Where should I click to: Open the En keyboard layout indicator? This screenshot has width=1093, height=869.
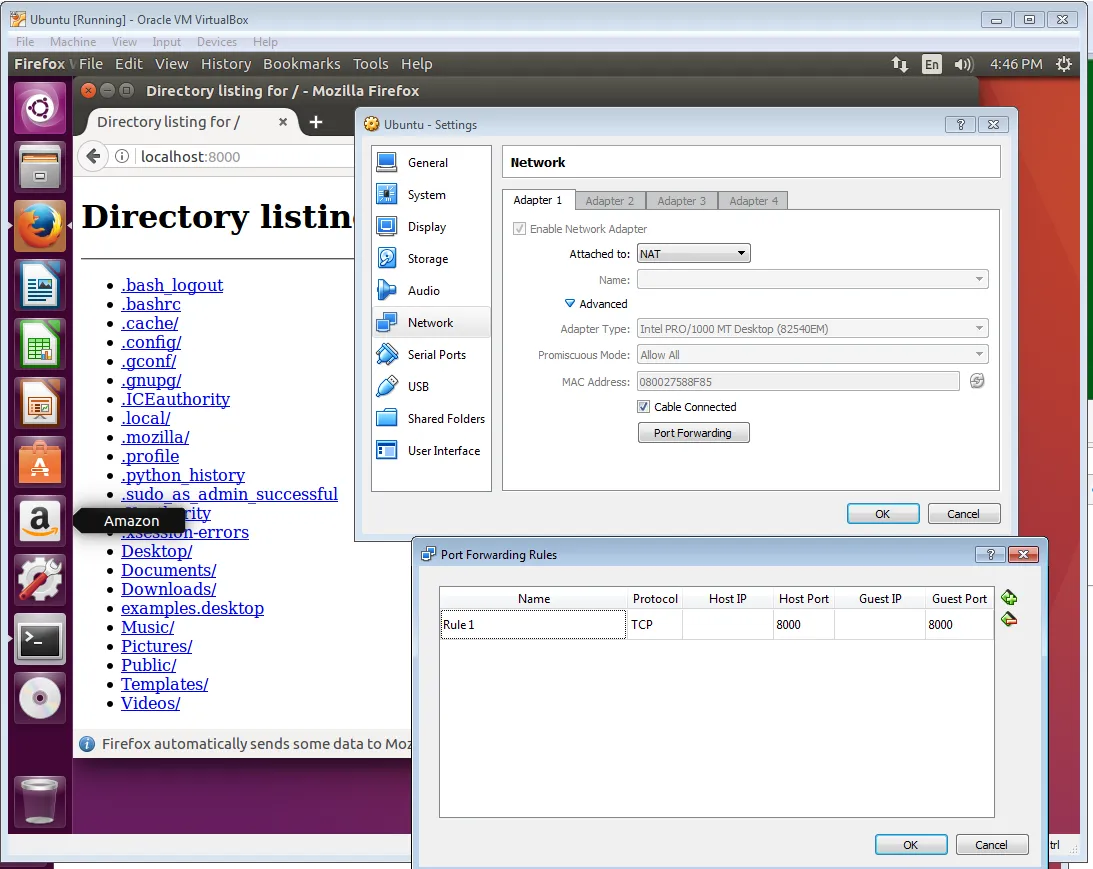[931, 64]
